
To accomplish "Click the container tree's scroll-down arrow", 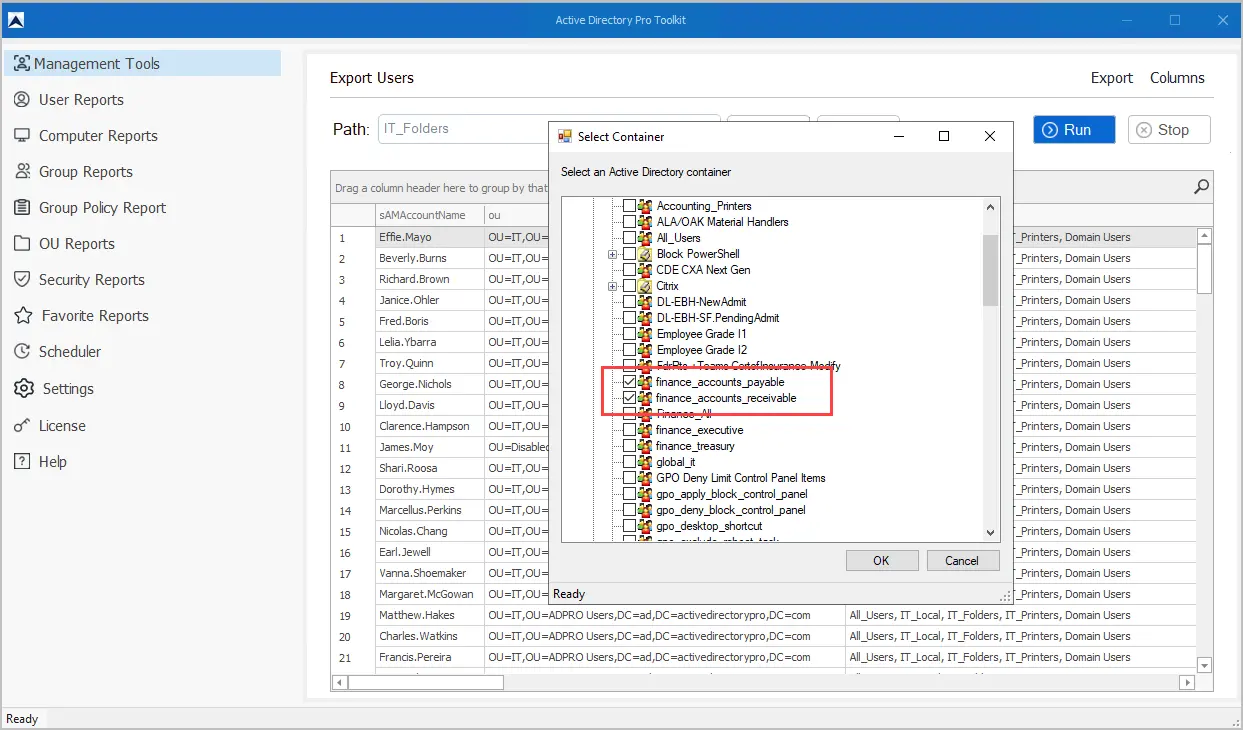I will point(990,534).
